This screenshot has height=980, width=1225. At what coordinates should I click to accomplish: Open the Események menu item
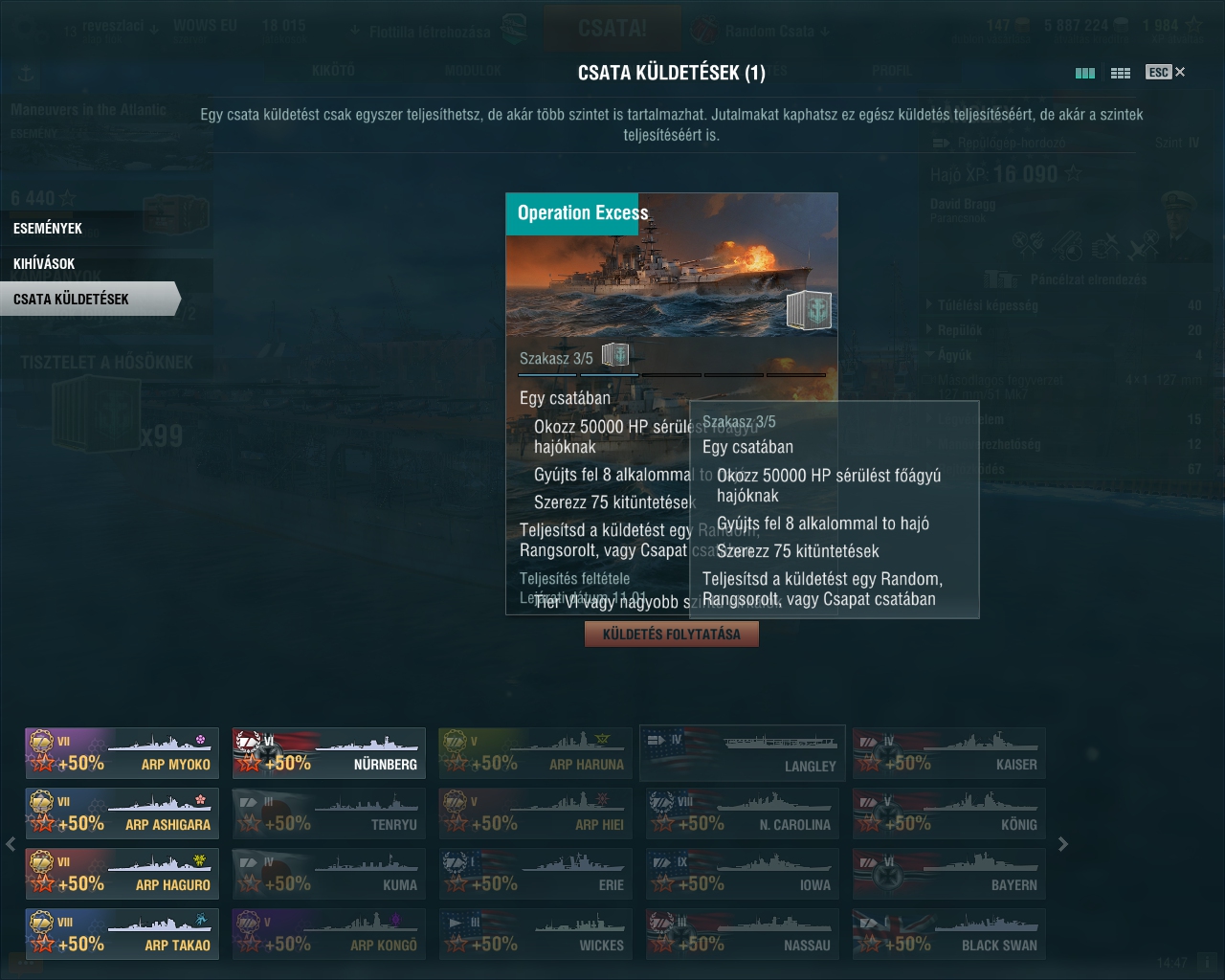click(x=48, y=228)
